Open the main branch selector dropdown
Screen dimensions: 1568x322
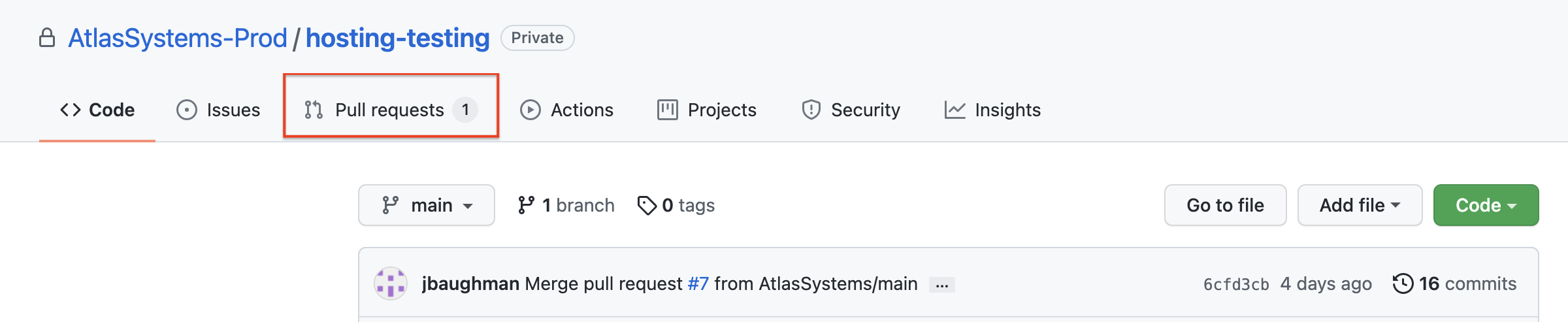pyautogui.click(x=427, y=205)
